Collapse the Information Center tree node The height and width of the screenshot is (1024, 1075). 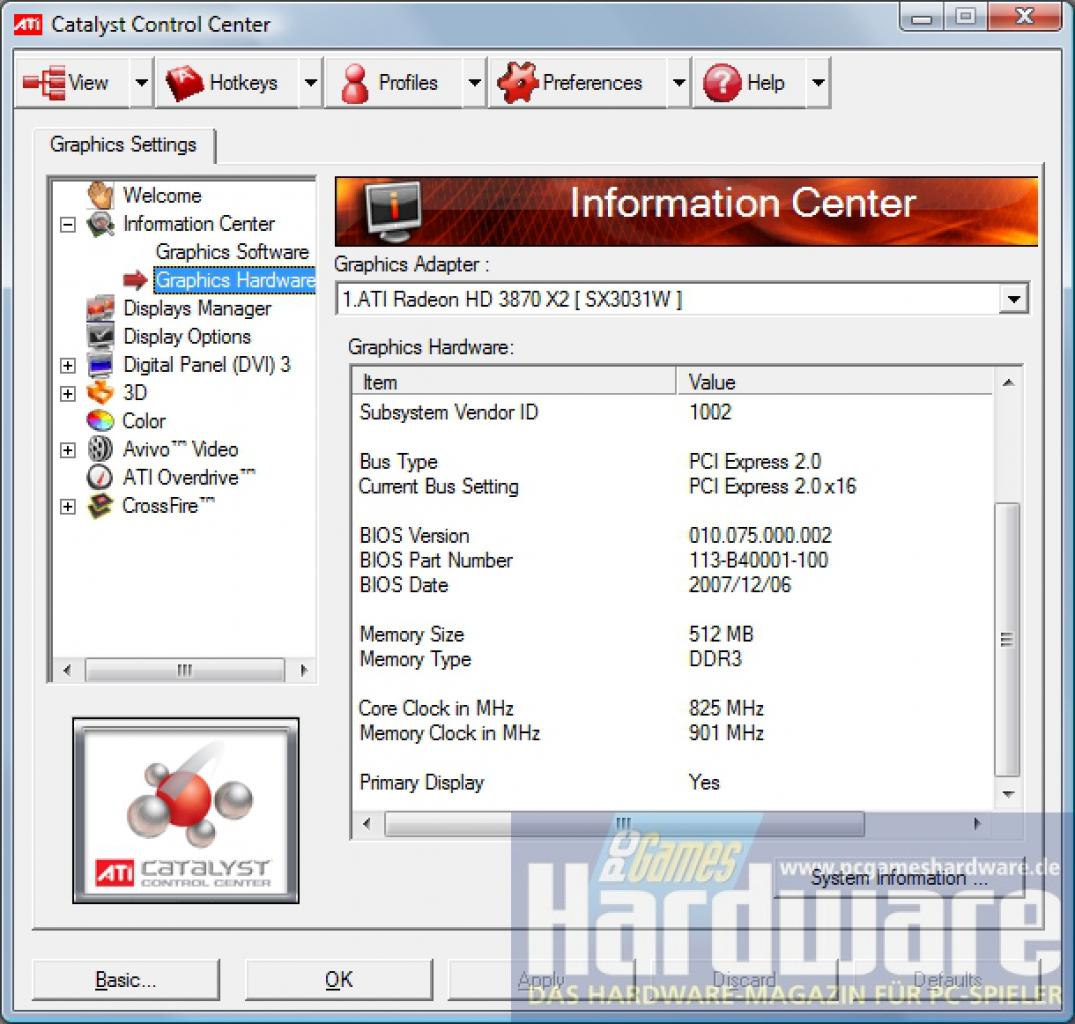[67, 225]
